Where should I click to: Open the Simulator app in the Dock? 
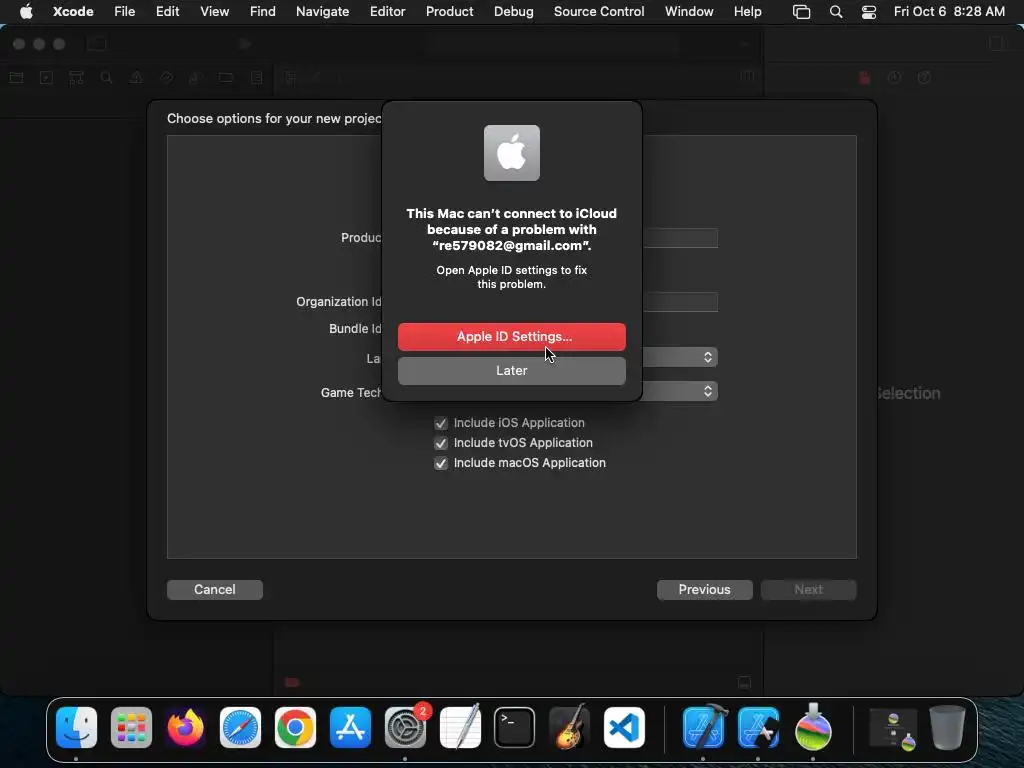pyautogui.click(x=758, y=728)
